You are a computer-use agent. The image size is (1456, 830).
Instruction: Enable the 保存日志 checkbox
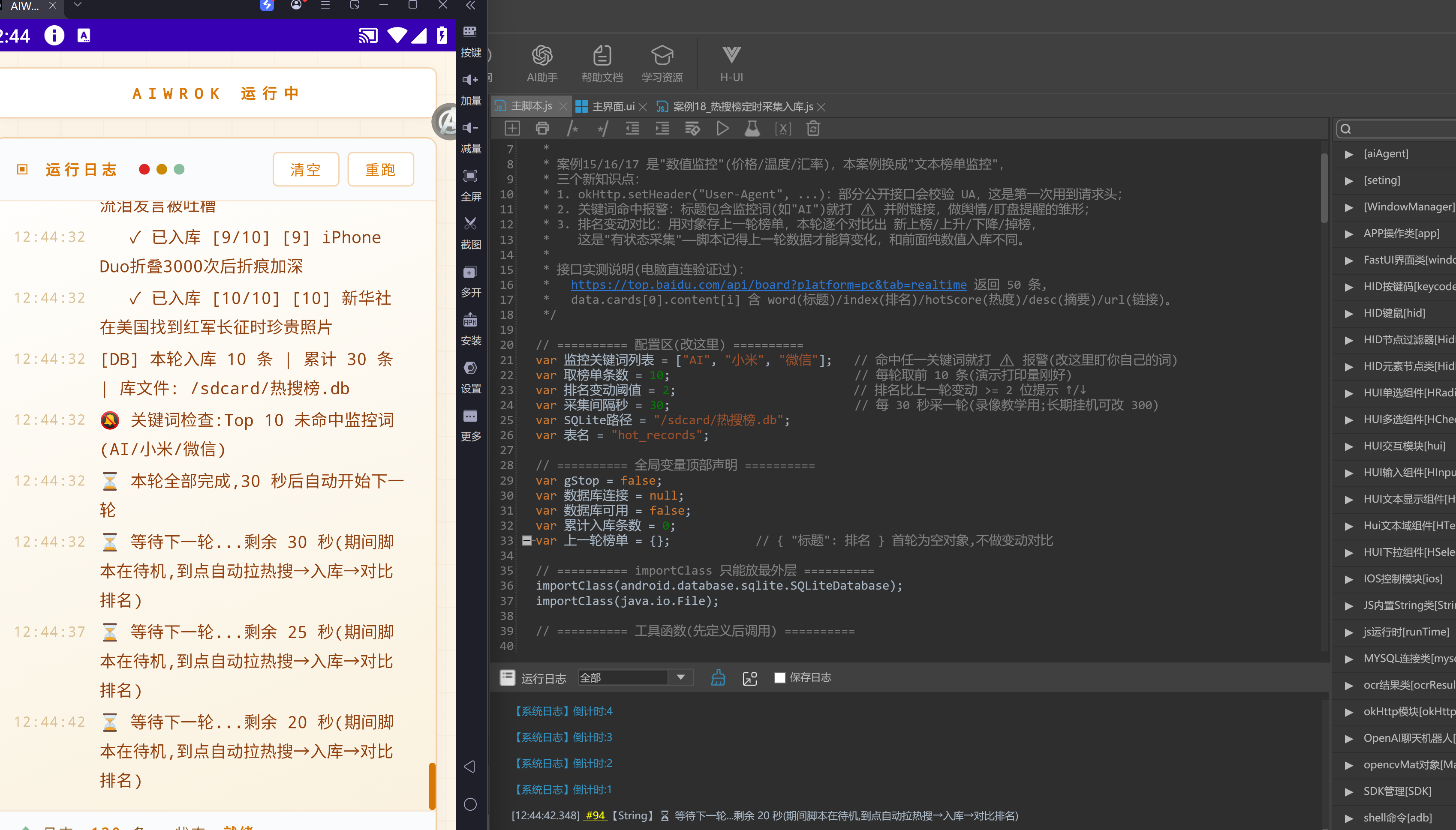coord(779,677)
